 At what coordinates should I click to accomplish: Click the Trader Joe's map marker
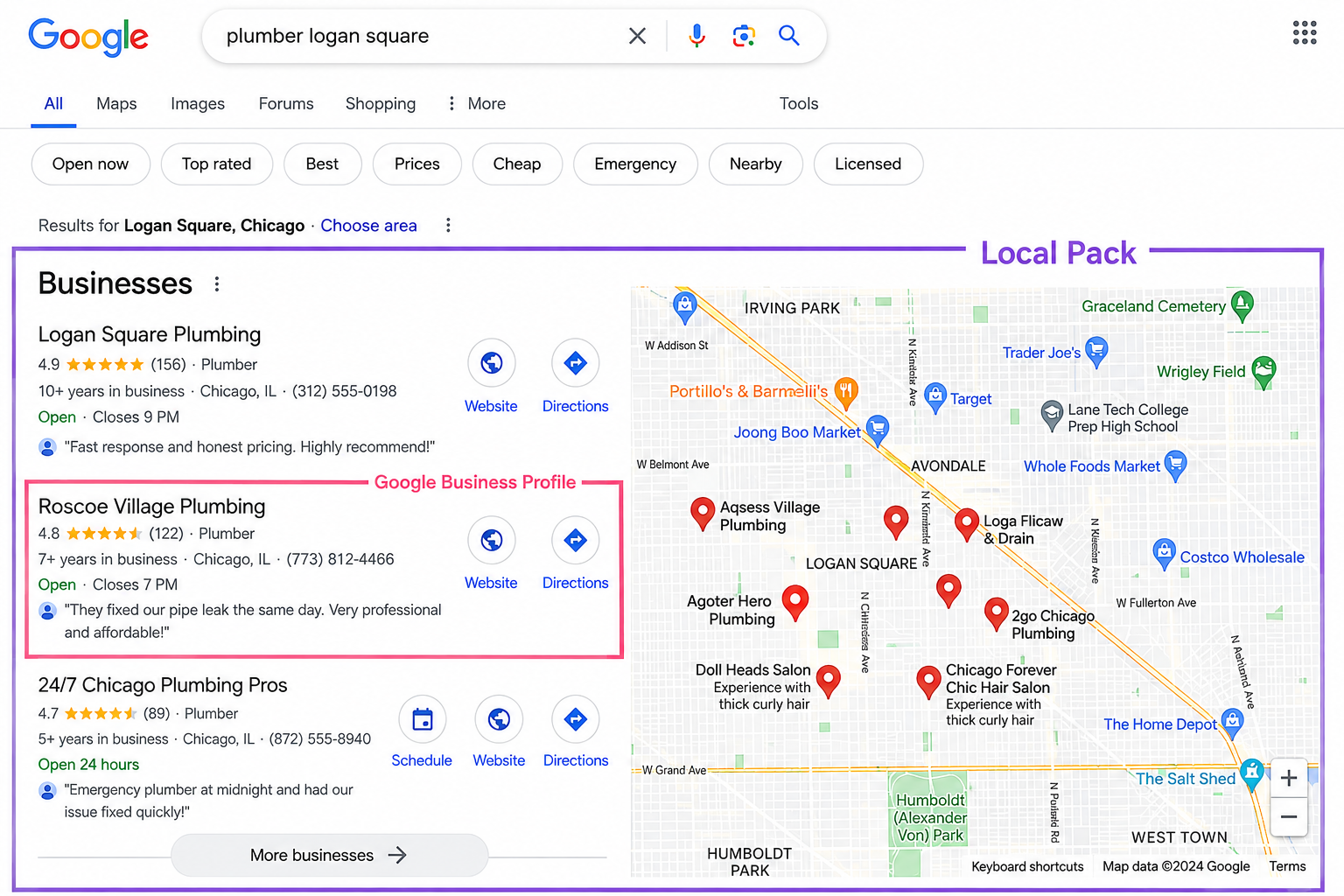tap(1096, 351)
